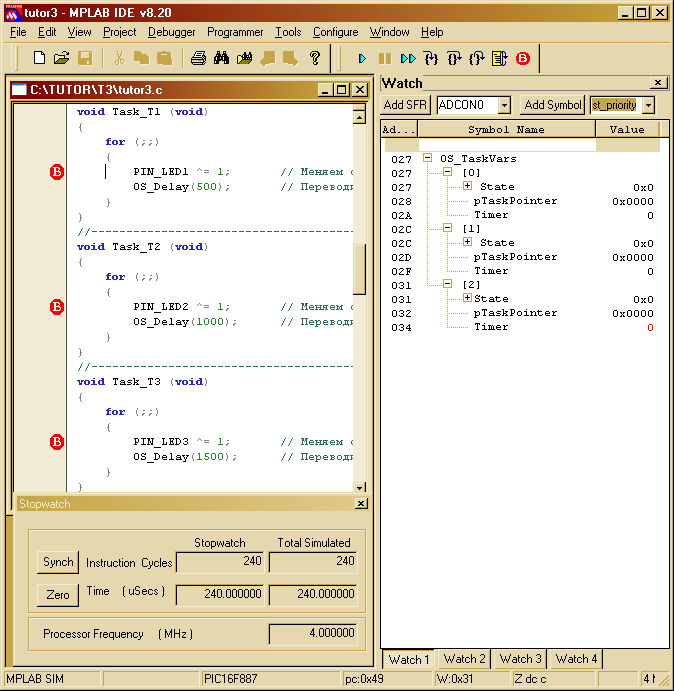Open Breakpoints dialog via red B toolbar icon
Image resolution: width=674 pixels, height=691 pixels.
point(523,58)
